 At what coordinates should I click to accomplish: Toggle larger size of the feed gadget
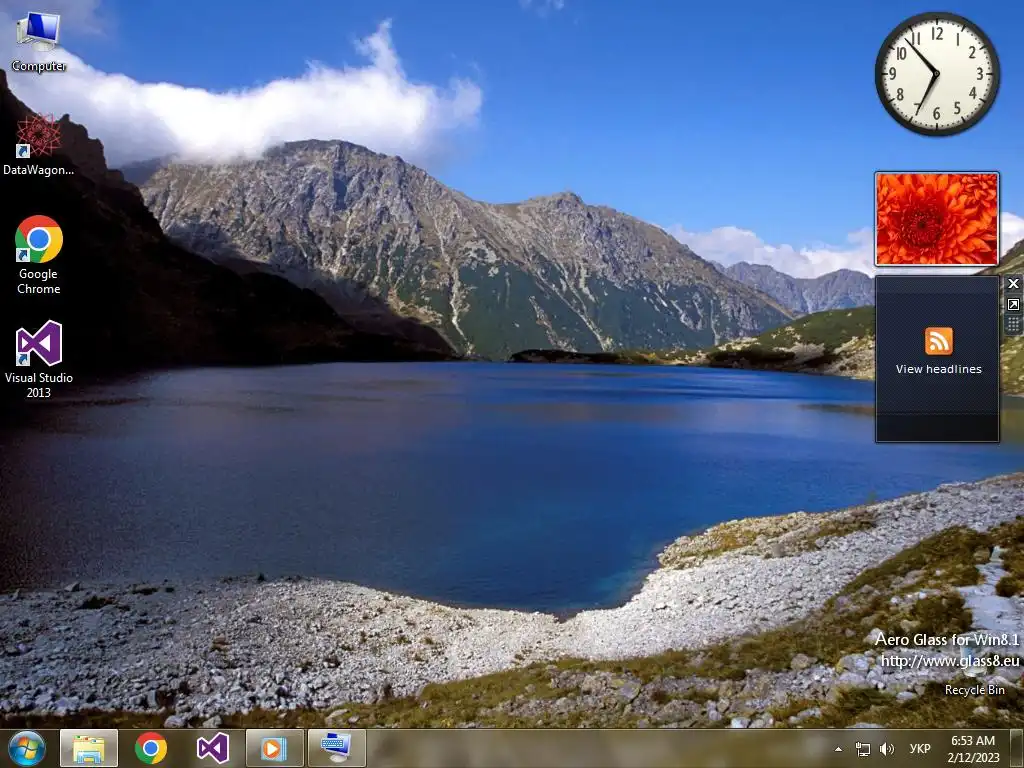pyautogui.click(x=1013, y=304)
